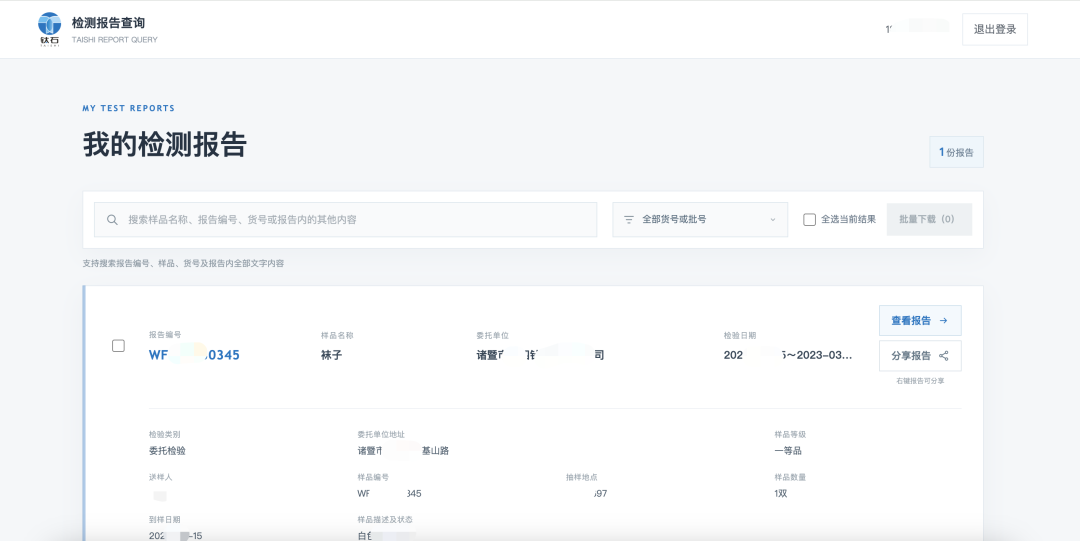This screenshot has width=1080, height=541.
Task: Click the share icon on 分享报告
Action: point(944,356)
